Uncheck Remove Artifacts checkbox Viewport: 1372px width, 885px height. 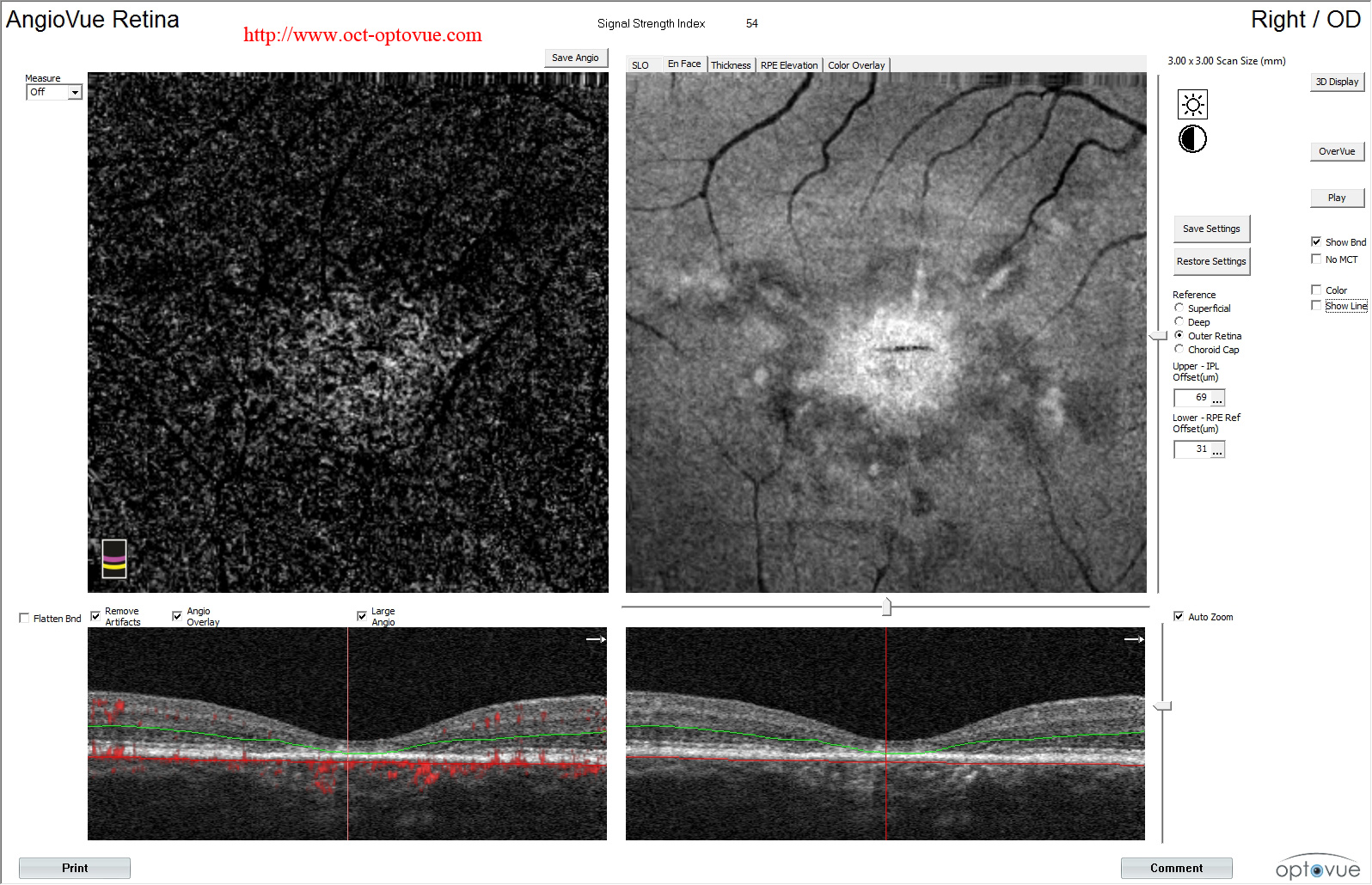95,616
